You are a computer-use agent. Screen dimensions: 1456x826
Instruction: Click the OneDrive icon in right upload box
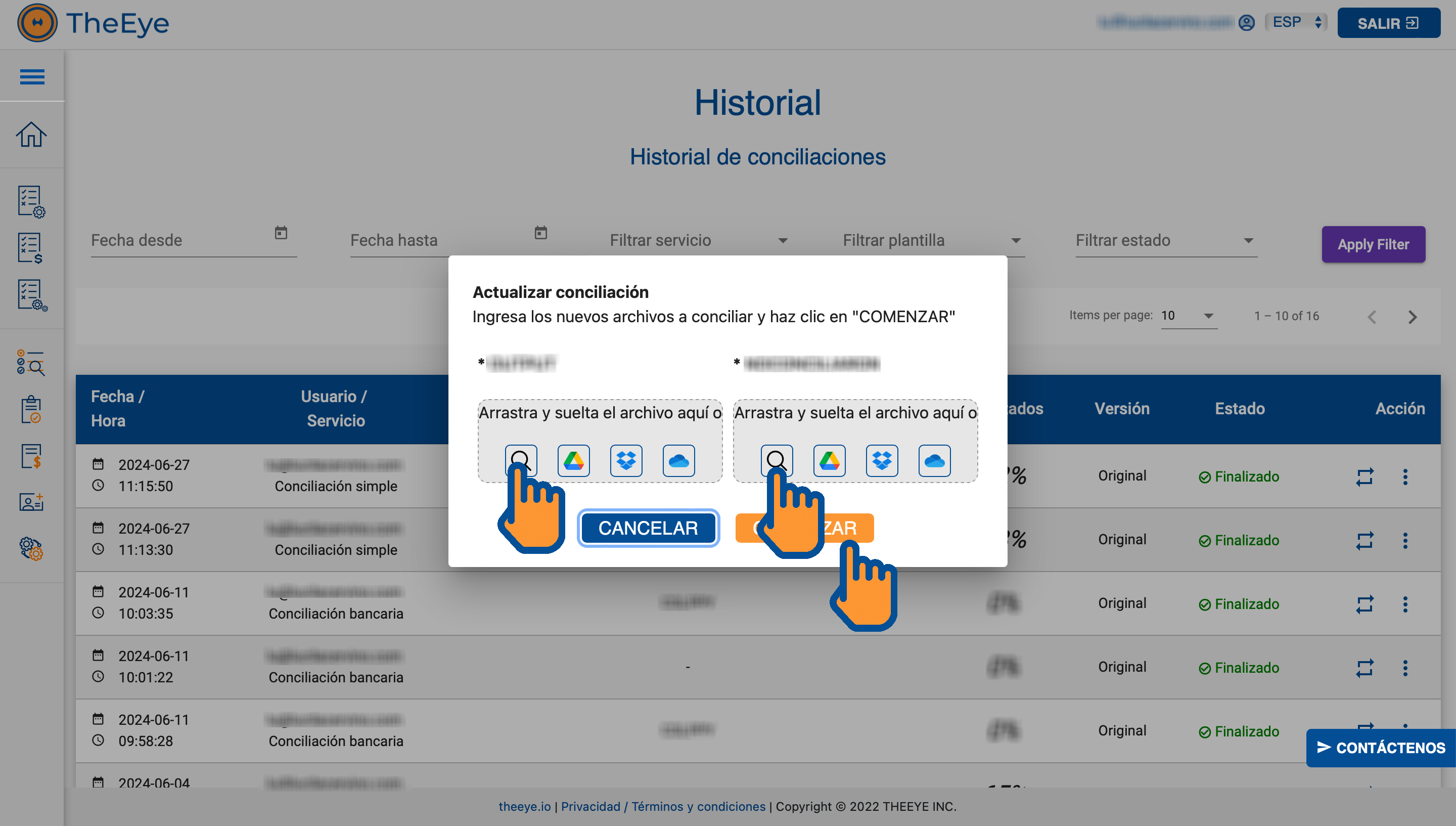click(934, 460)
